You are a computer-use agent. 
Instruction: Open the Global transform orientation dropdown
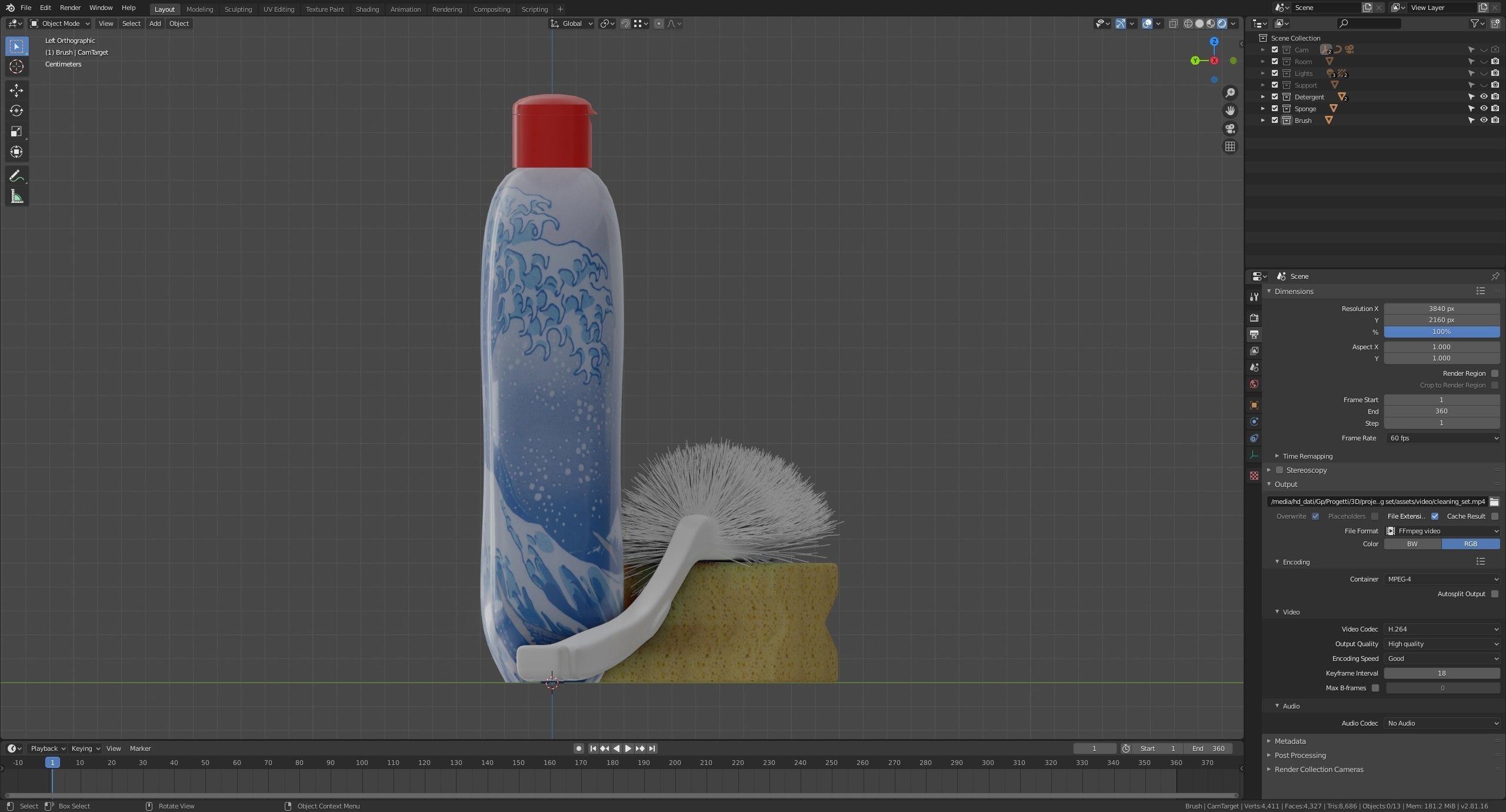pos(572,24)
